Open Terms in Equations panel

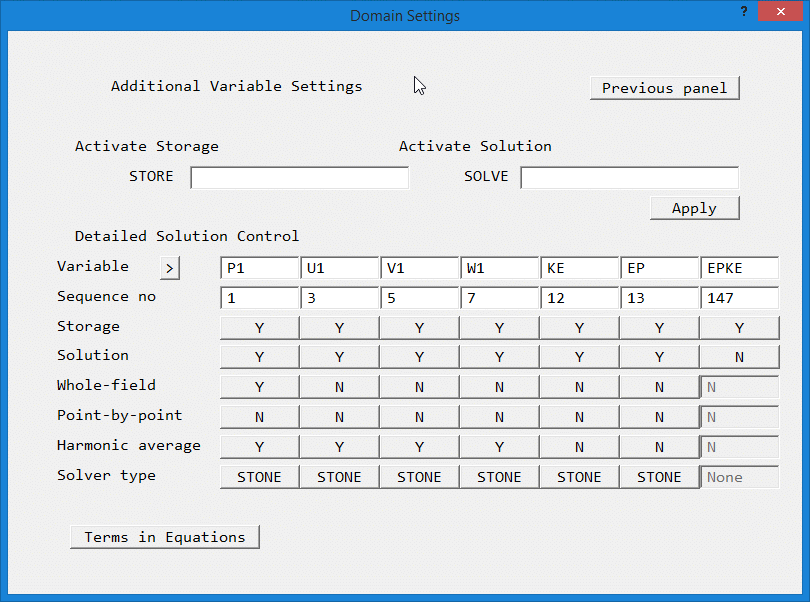coord(165,537)
